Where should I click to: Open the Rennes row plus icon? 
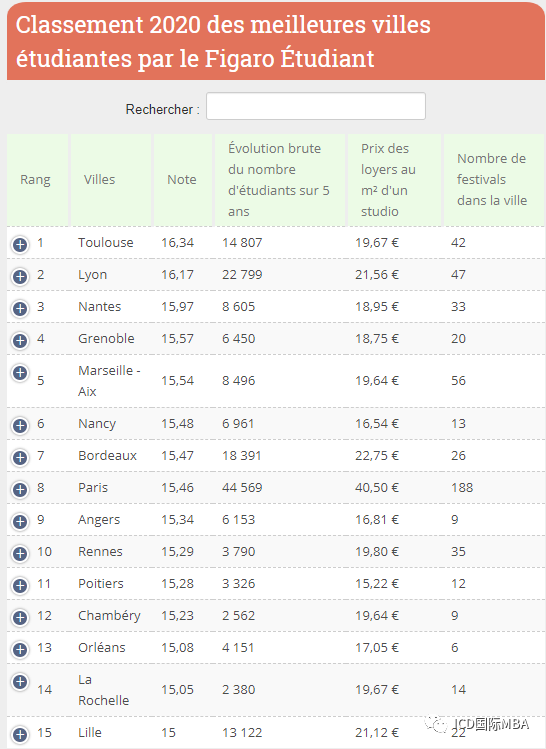click(x=20, y=554)
